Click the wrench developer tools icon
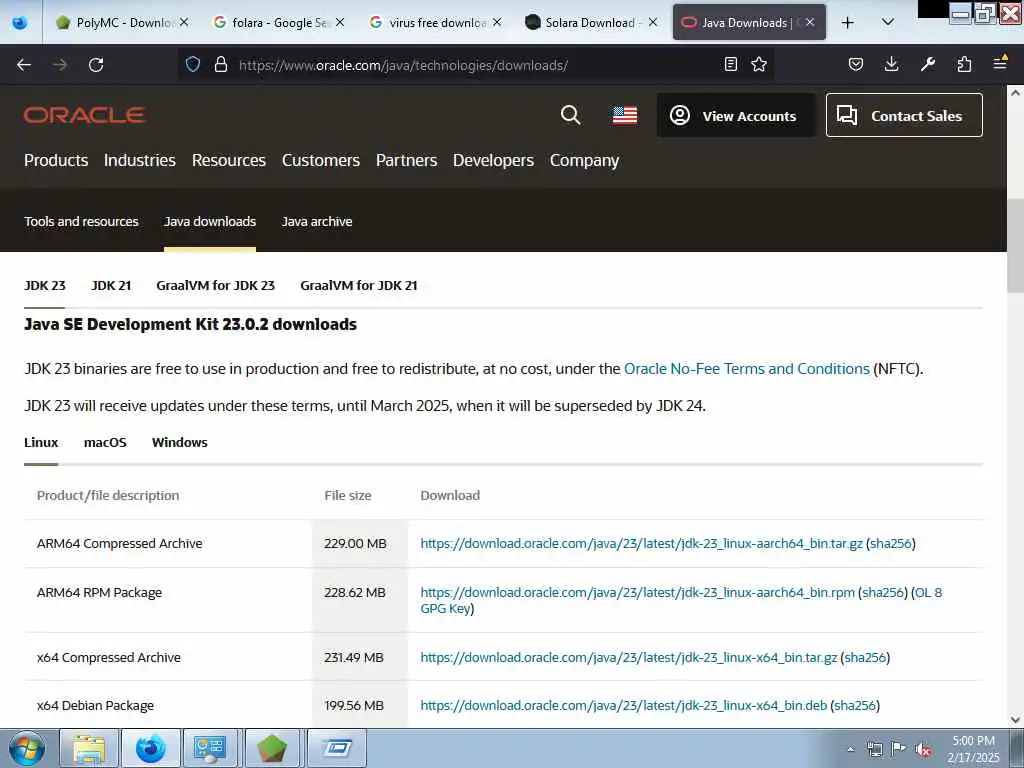Viewport: 1024px width, 768px height. pyautogui.click(x=927, y=64)
